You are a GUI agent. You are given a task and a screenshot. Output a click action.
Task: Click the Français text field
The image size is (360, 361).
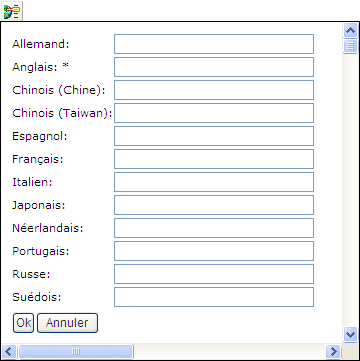pyautogui.click(x=214, y=159)
